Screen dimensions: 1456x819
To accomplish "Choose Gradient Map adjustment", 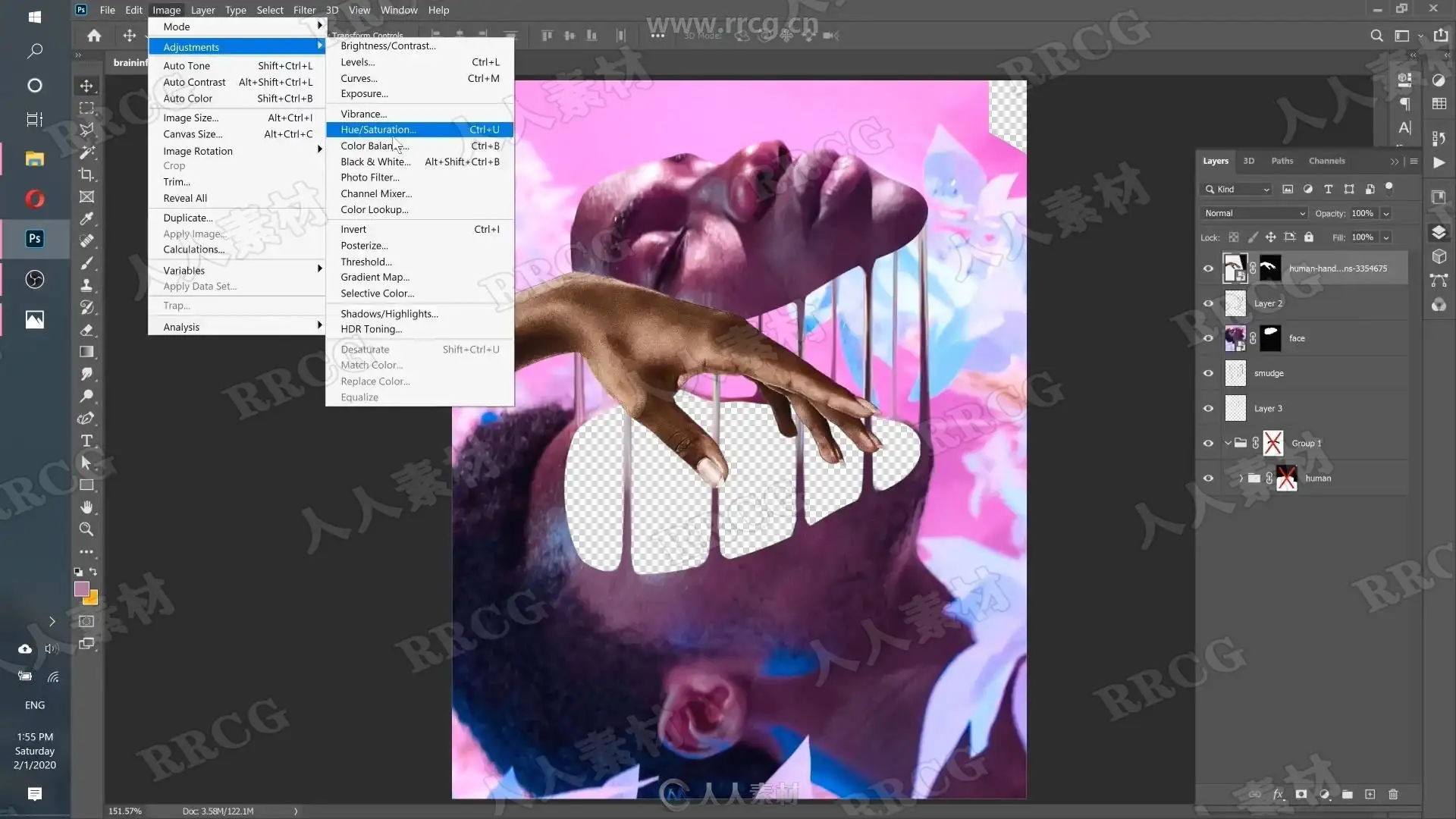I will [x=375, y=277].
